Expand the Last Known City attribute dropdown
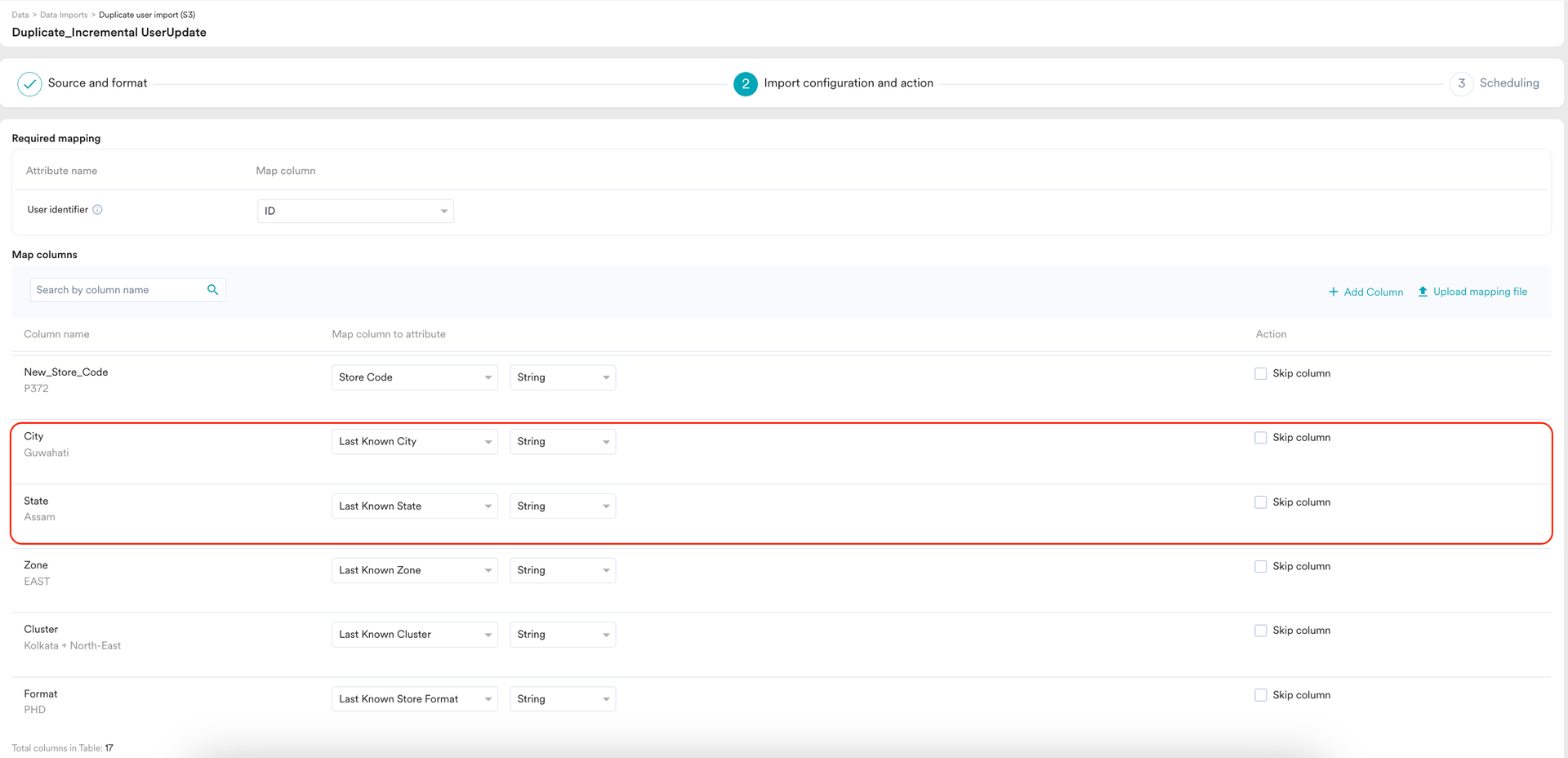 414,442
